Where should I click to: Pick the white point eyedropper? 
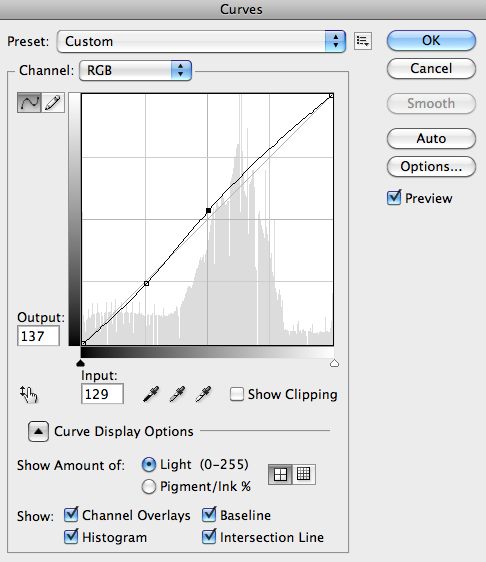pos(203,394)
